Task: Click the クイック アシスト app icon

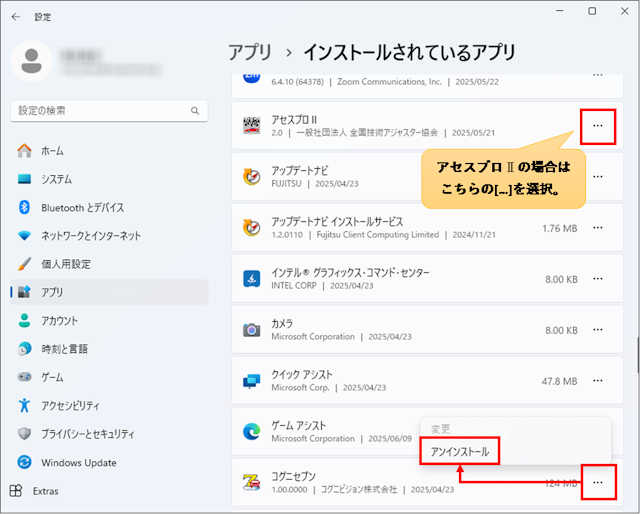Action: click(x=251, y=381)
